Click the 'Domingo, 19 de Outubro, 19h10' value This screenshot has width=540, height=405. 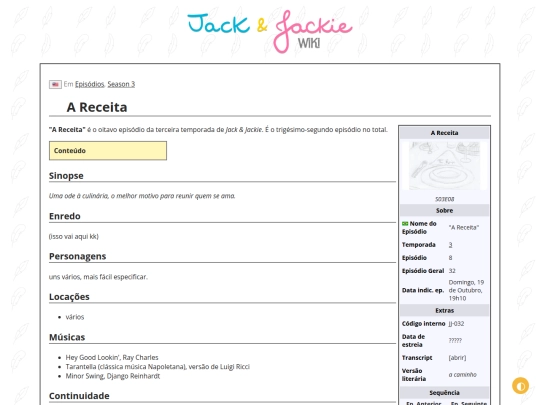click(x=466, y=290)
